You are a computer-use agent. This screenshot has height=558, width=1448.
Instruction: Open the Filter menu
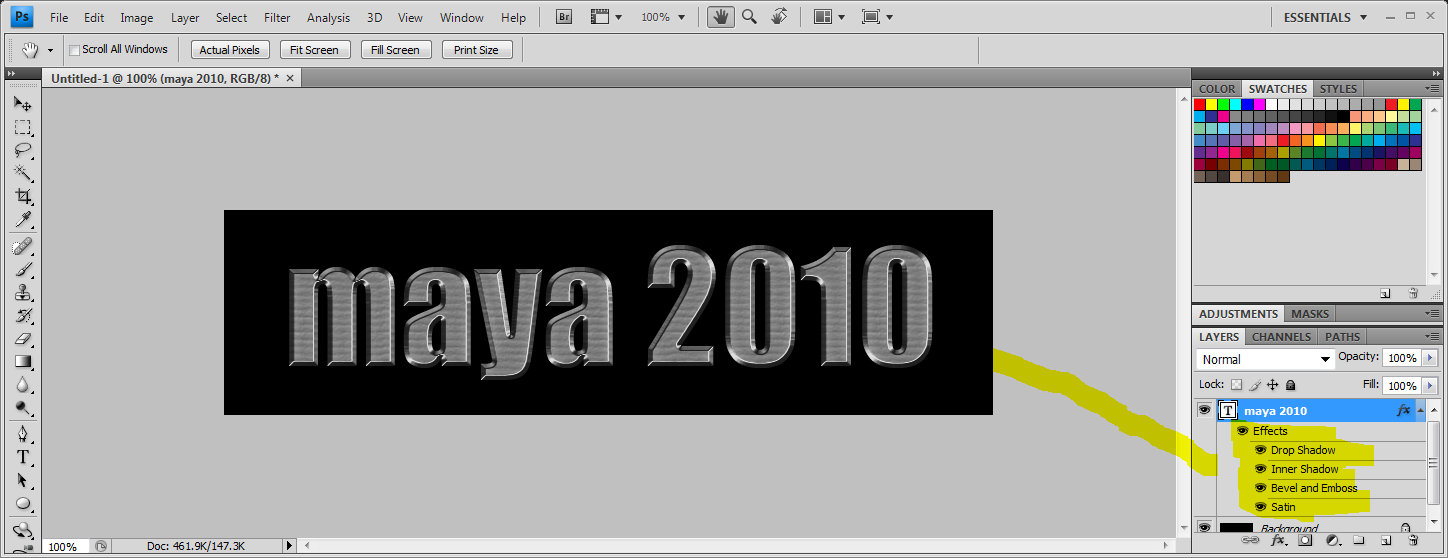(277, 17)
